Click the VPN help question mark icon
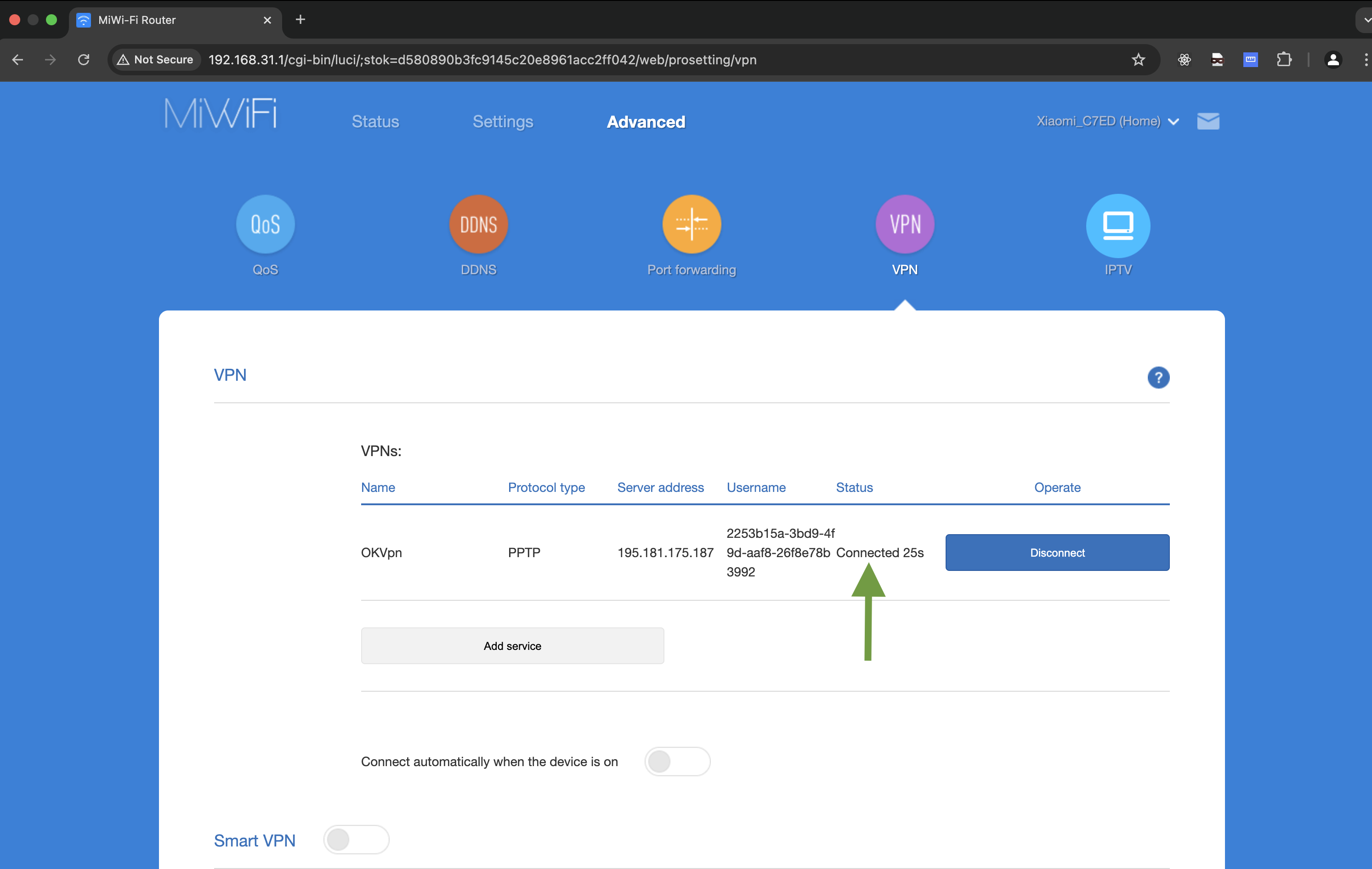 (1158, 378)
